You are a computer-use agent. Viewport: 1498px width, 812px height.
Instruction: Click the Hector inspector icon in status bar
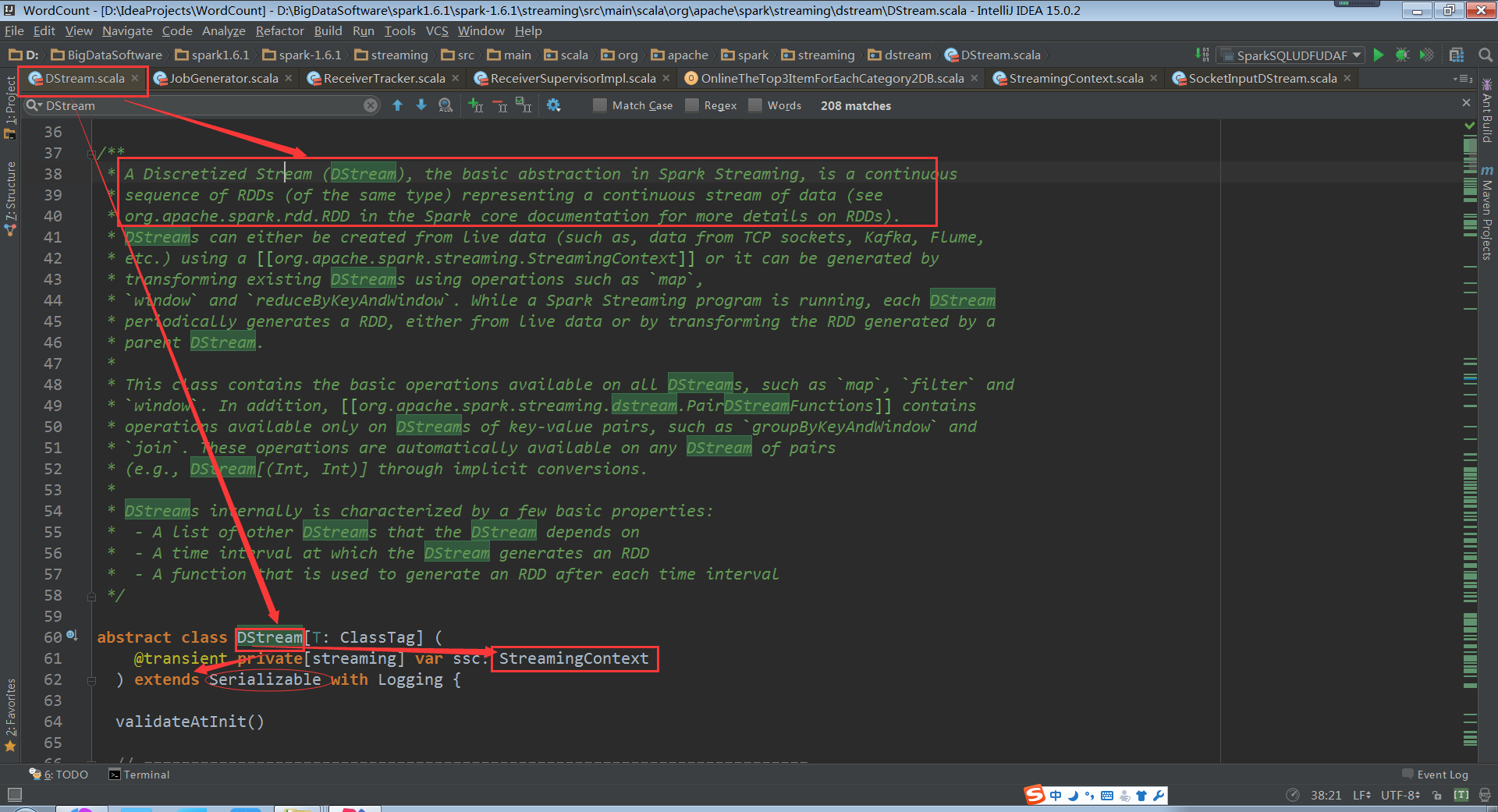pos(1485,796)
